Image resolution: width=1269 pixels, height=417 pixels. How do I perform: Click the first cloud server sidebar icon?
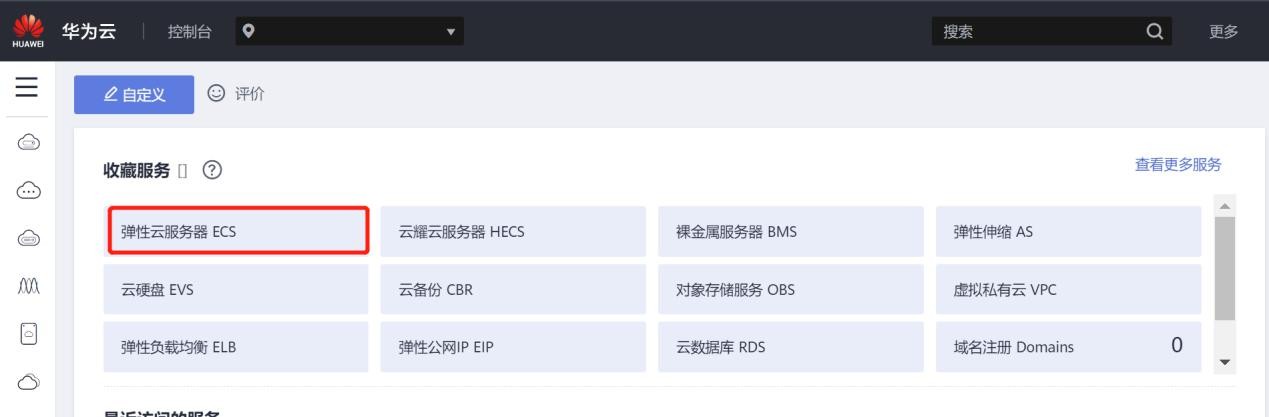tap(27, 144)
